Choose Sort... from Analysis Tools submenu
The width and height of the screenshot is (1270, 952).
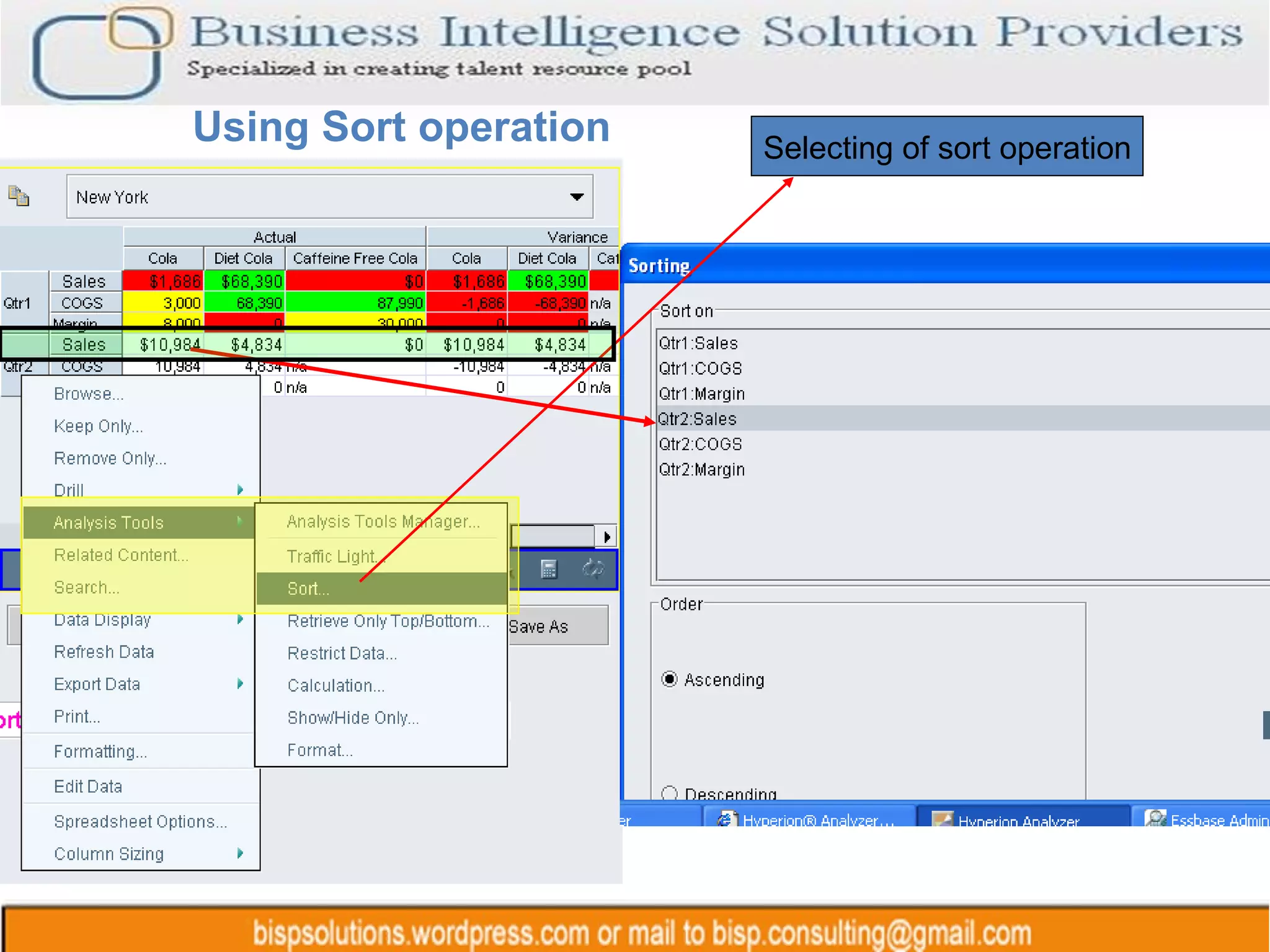309,588
